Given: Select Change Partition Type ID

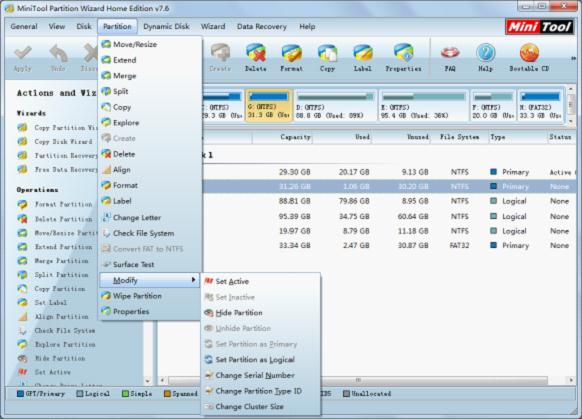Looking at the screenshot, I should tap(261, 391).
